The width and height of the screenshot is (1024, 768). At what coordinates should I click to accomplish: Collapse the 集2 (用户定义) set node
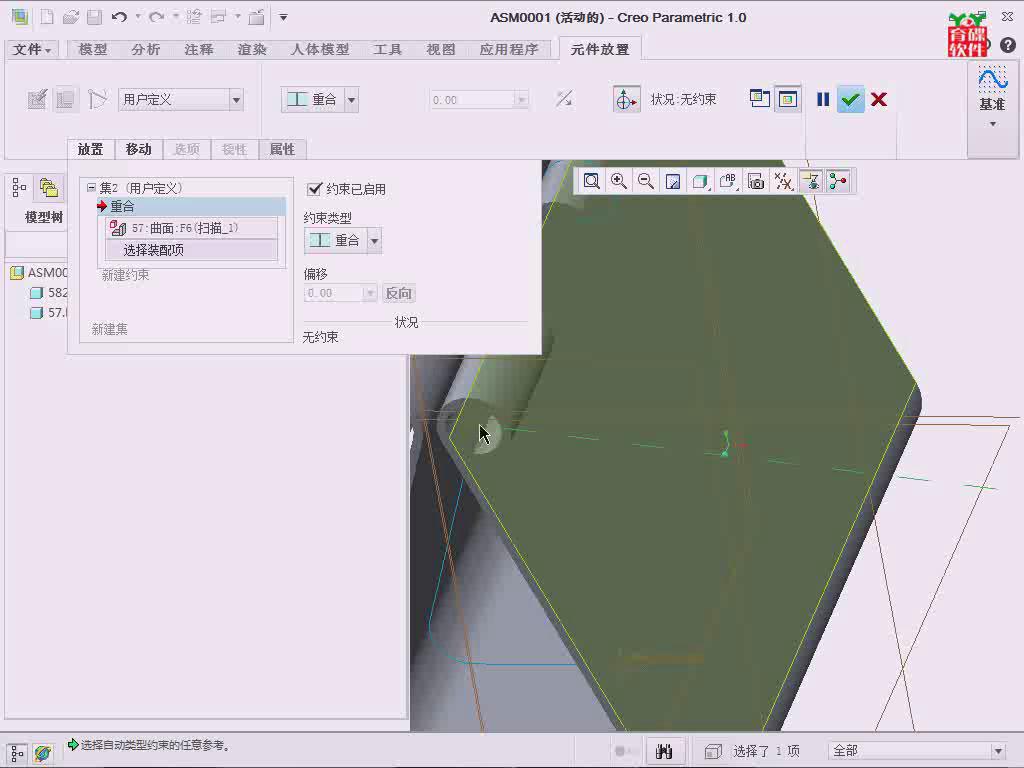pyautogui.click(x=91, y=187)
